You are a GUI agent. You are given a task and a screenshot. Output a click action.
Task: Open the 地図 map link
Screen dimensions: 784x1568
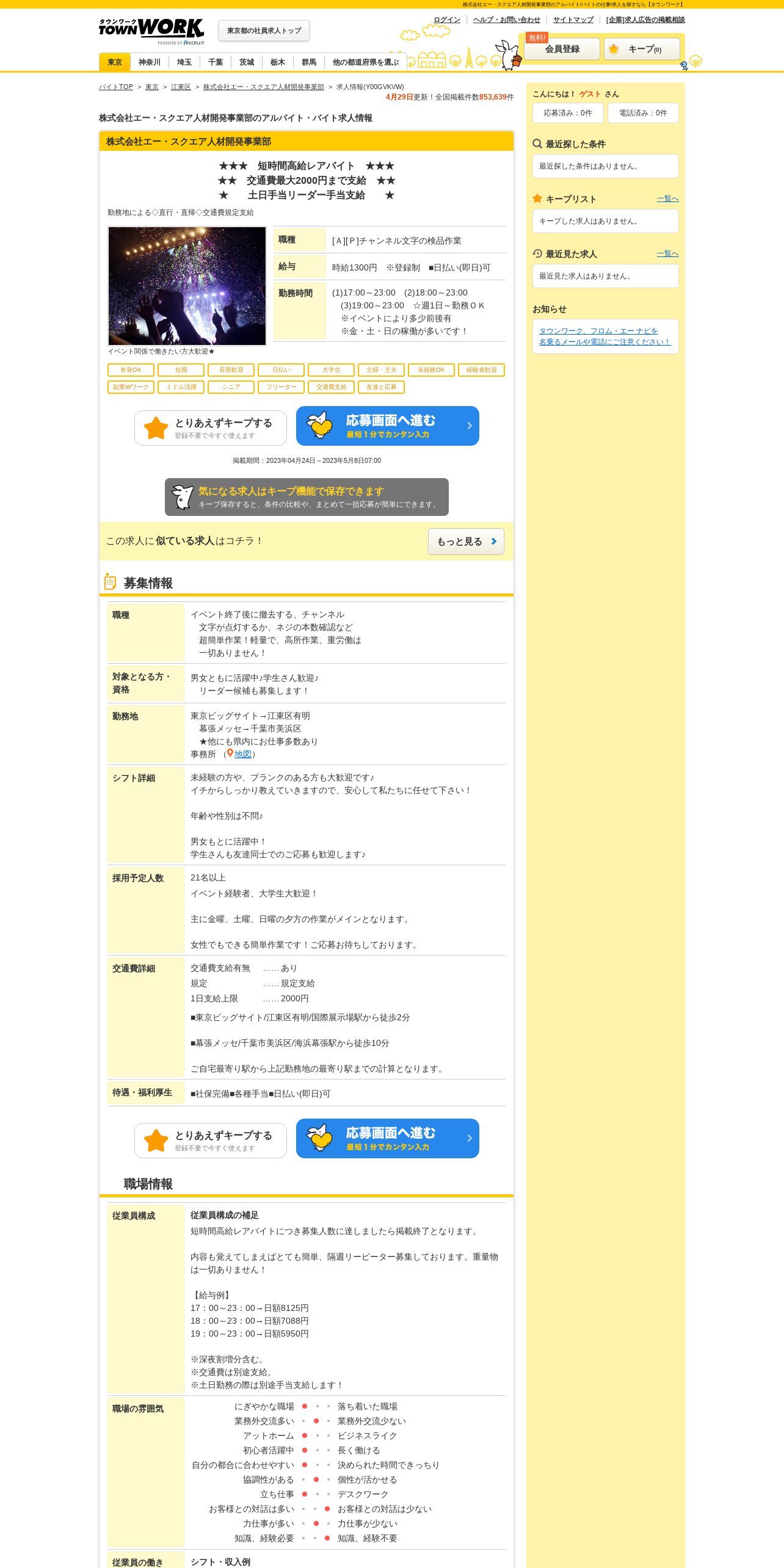coord(242,754)
